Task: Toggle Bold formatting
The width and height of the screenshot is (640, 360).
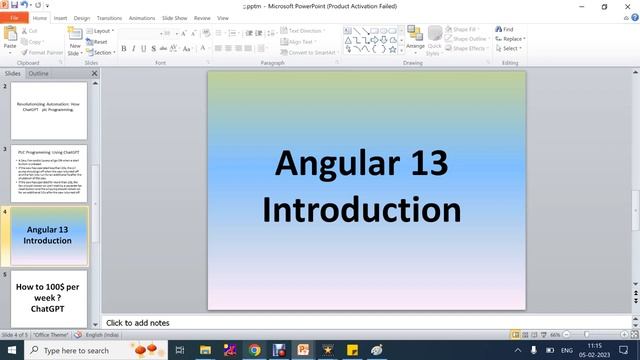Action: [124, 49]
